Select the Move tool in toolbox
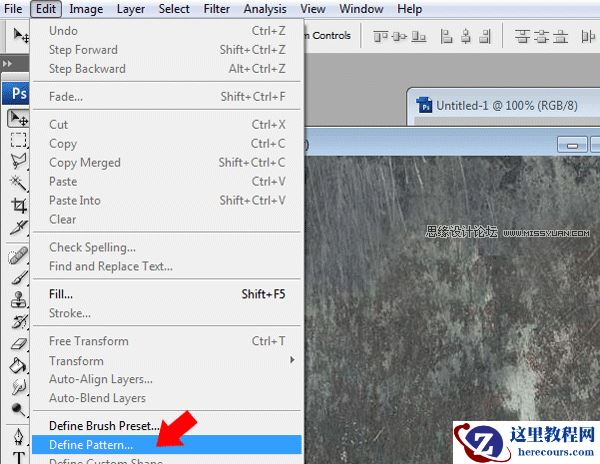 coord(18,119)
